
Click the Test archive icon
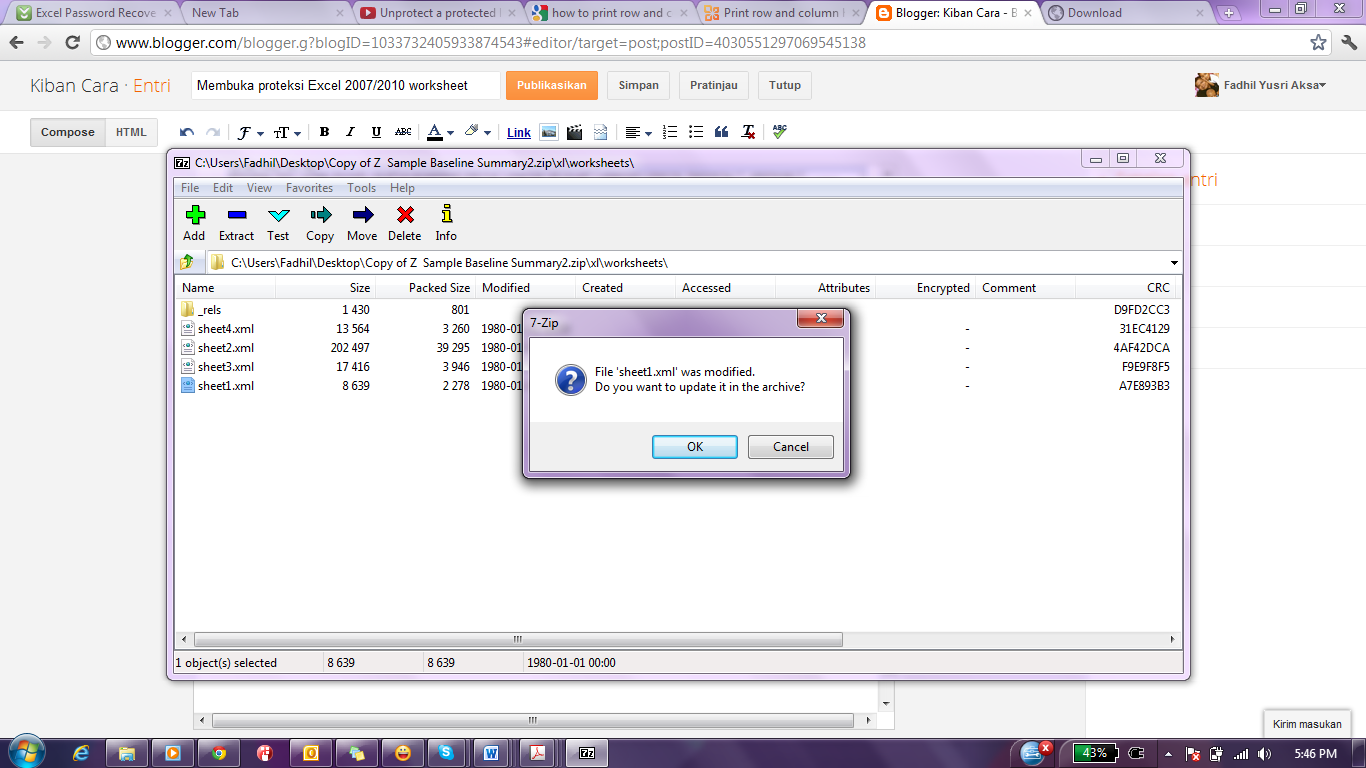pyautogui.click(x=278, y=214)
